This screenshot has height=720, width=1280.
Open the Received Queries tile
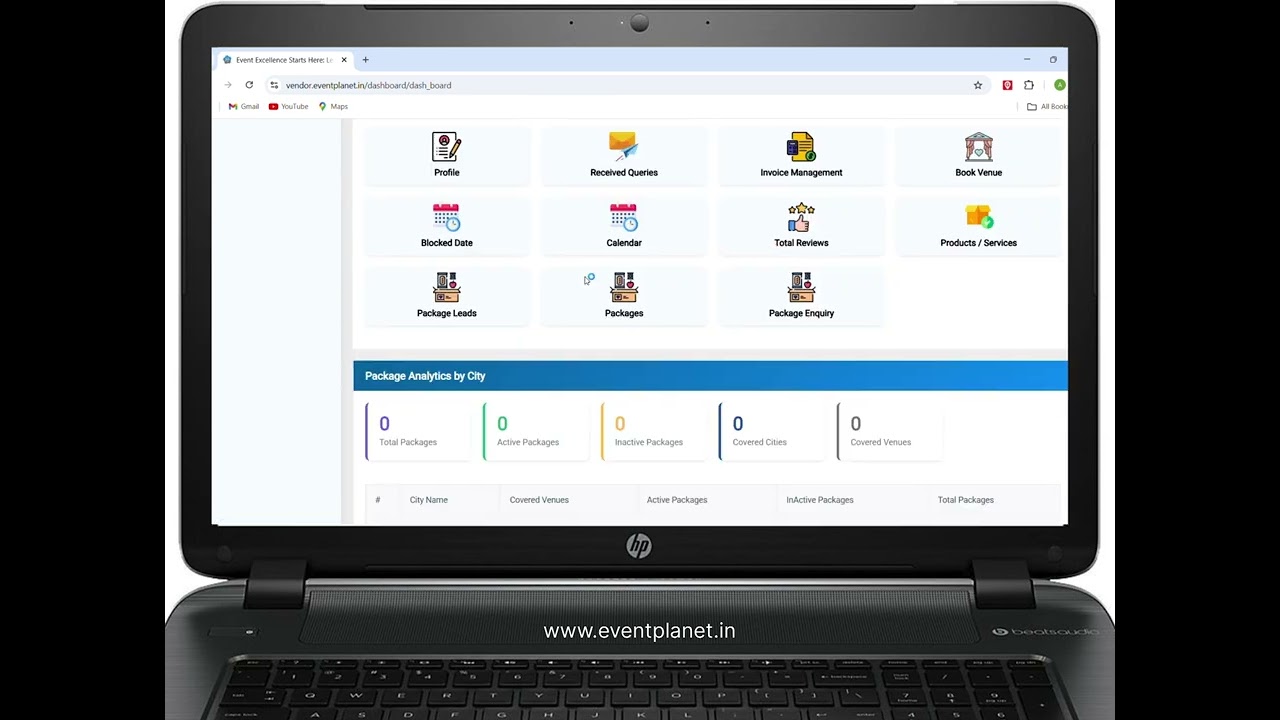pyautogui.click(x=623, y=156)
